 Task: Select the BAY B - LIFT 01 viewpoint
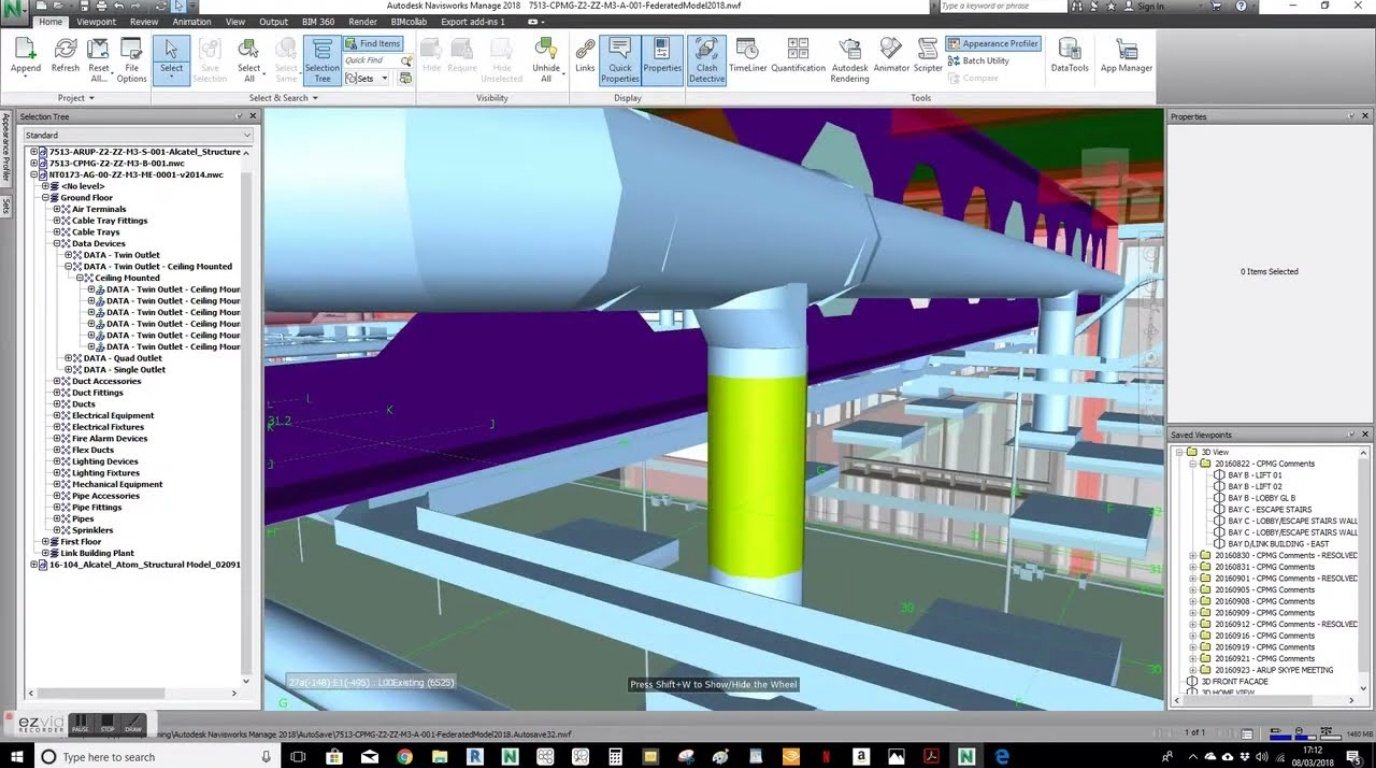1254,475
